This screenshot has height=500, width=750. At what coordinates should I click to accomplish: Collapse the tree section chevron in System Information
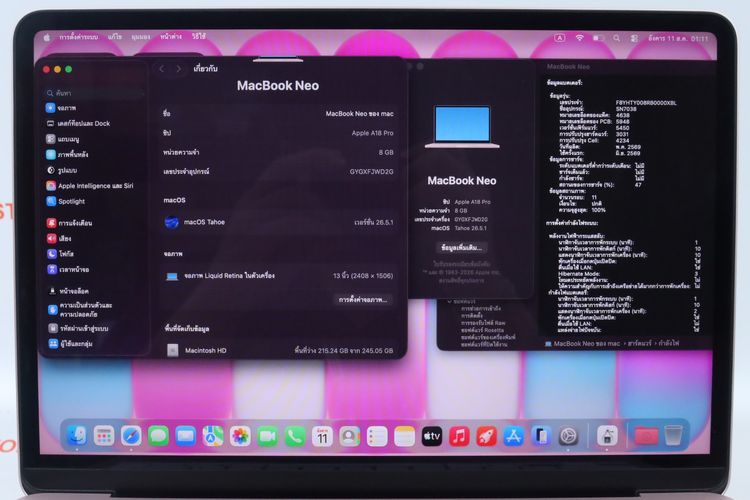[x=449, y=301]
